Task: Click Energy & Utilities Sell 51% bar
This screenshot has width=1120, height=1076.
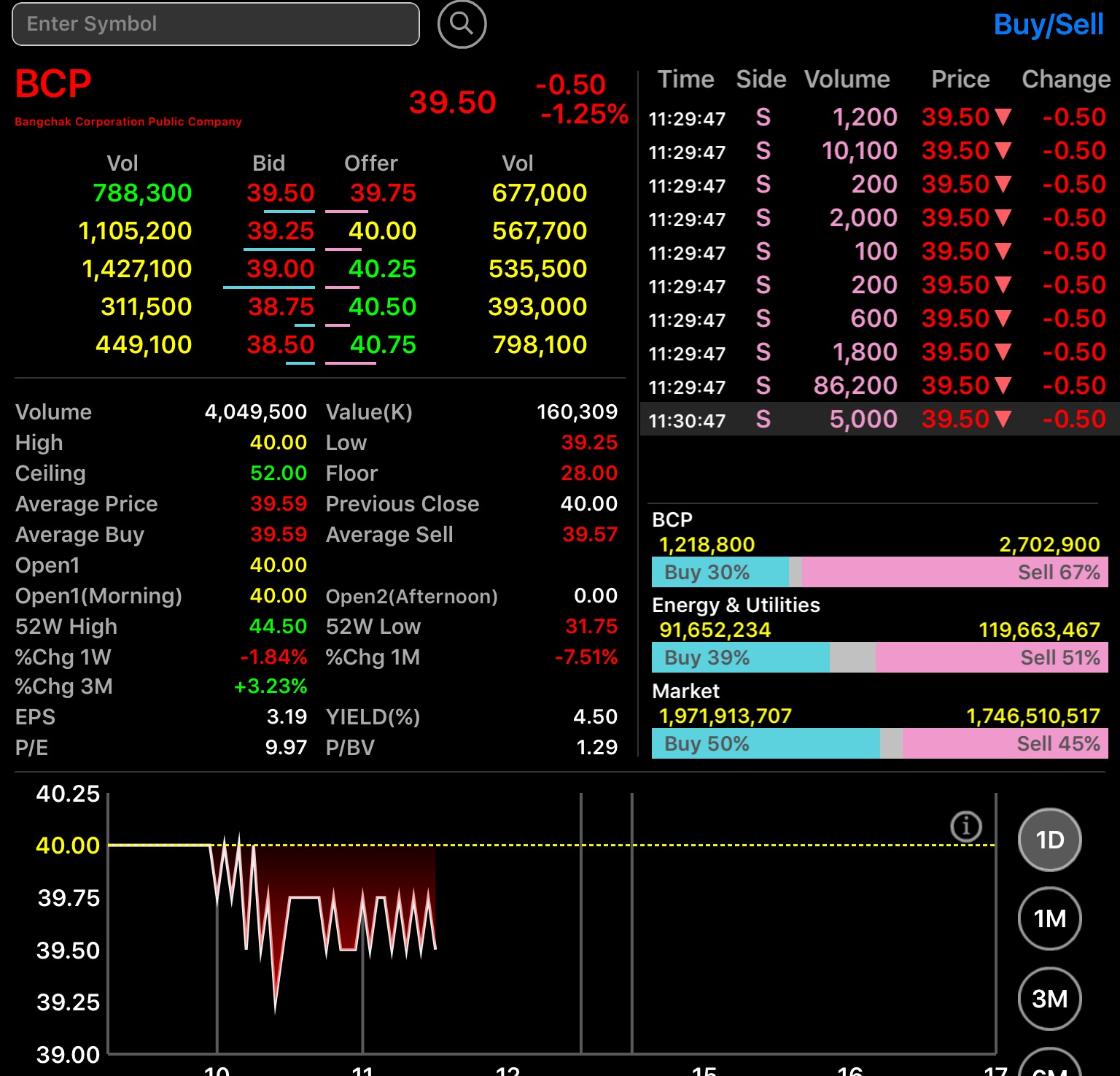Action: tap(992, 657)
